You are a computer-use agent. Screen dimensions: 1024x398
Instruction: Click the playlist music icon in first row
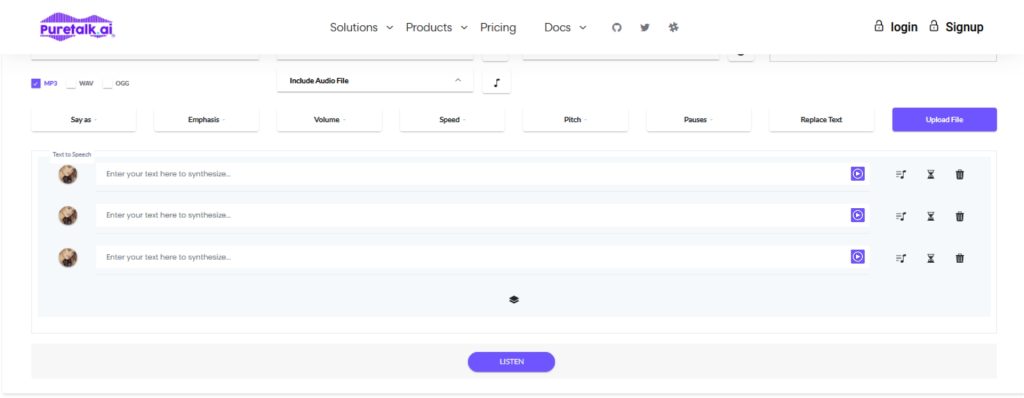click(x=901, y=174)
